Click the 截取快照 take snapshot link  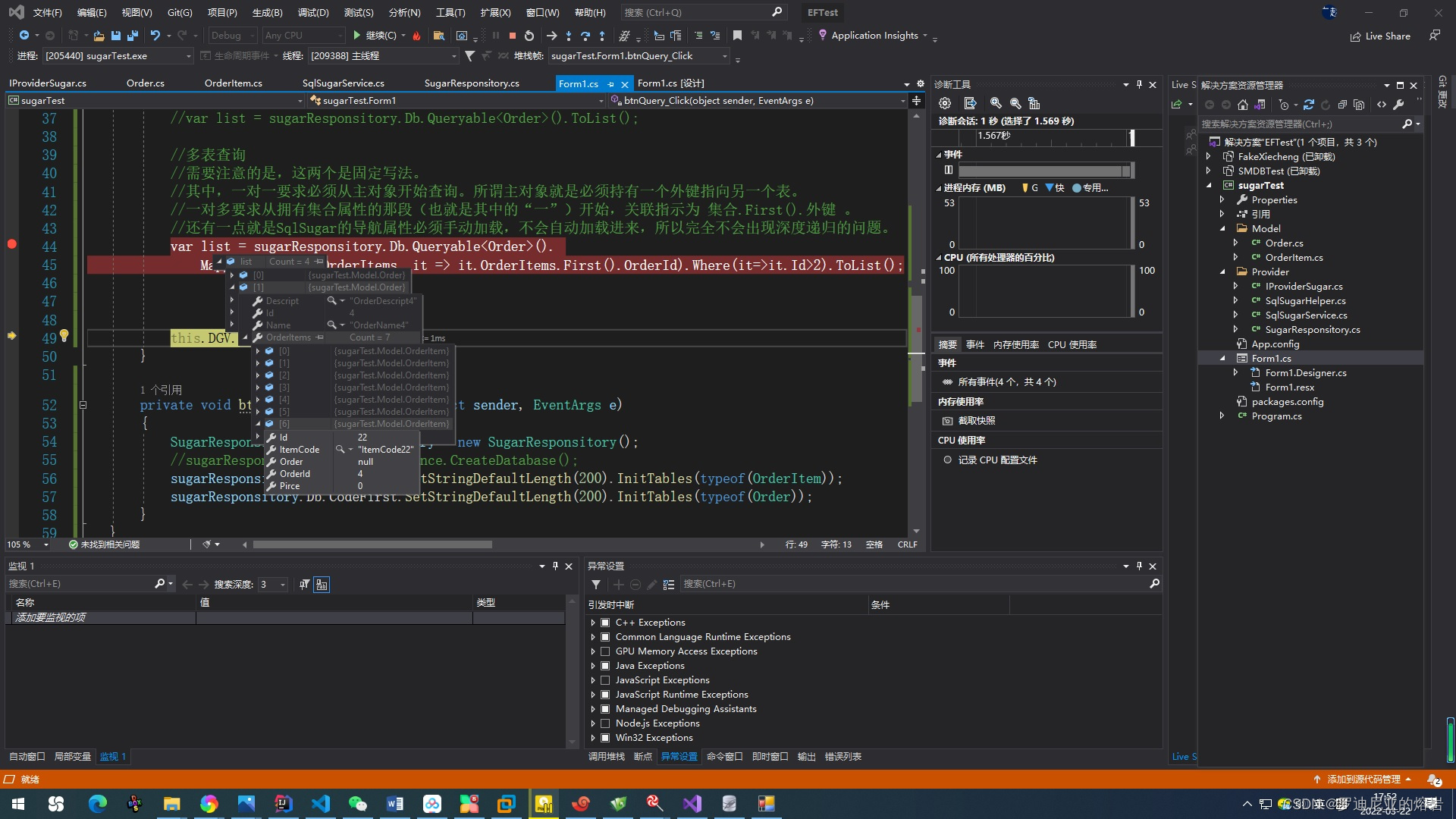click(x=976, y=421)
